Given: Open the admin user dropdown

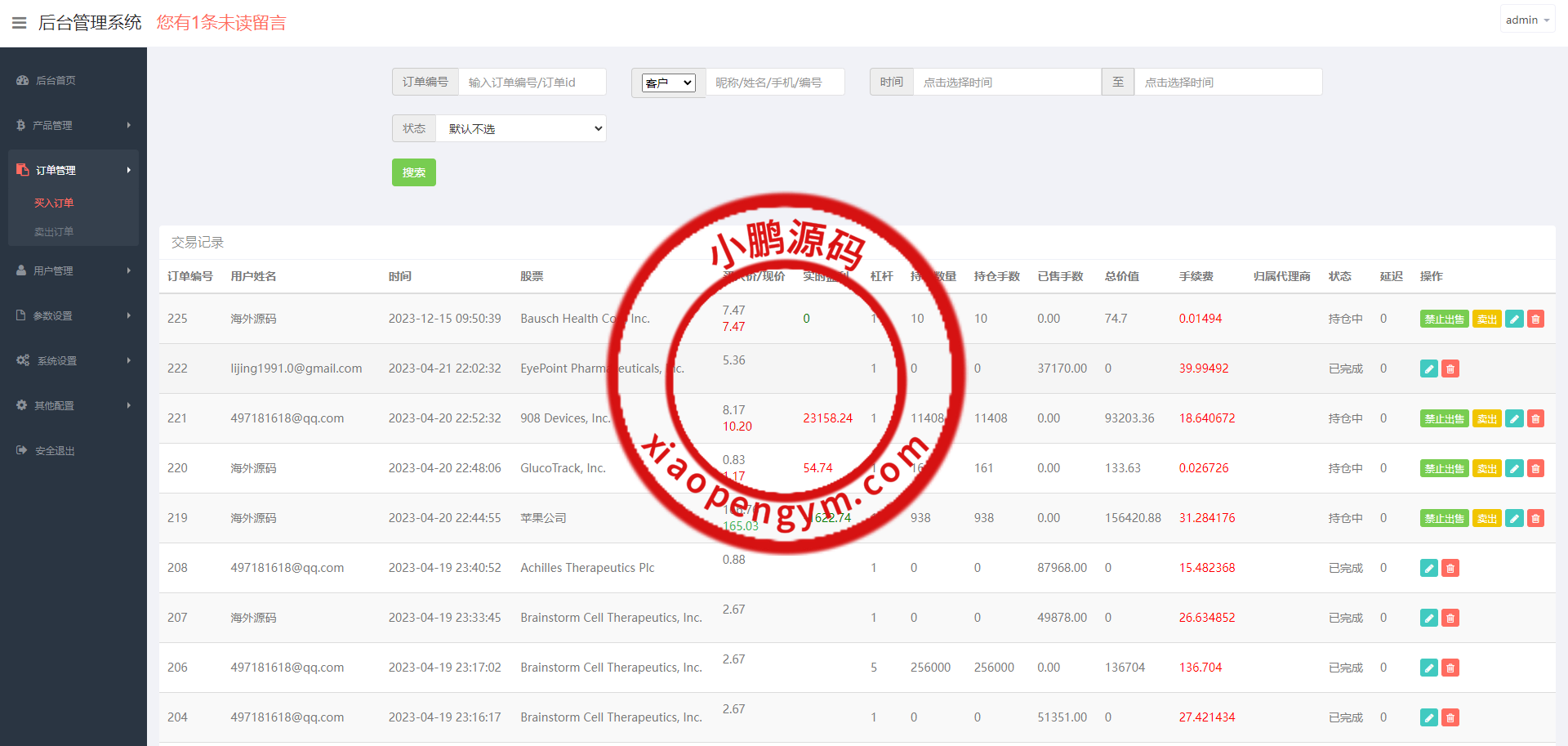Looking at the screenshot, I should coord(1526,20).
